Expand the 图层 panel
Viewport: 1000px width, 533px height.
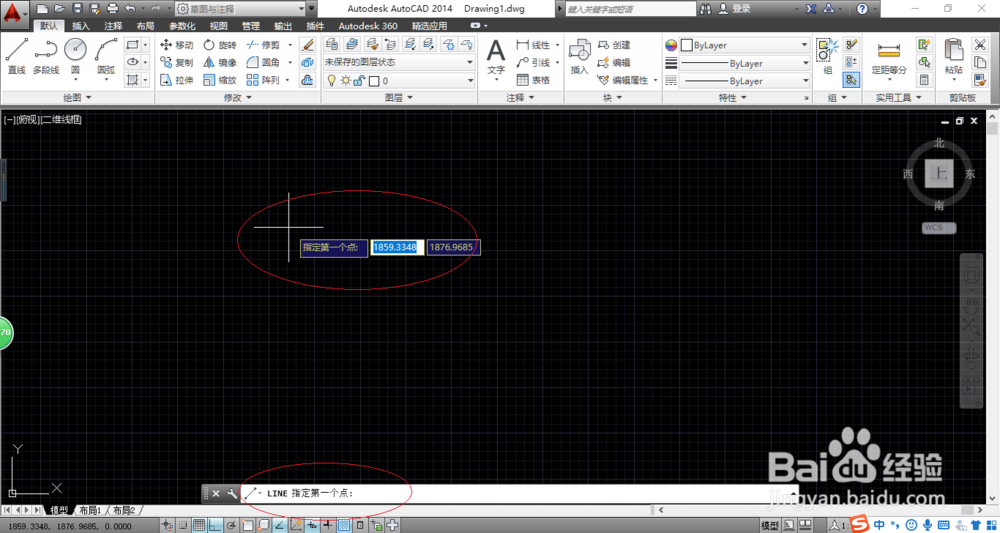[x=399, y=98]
